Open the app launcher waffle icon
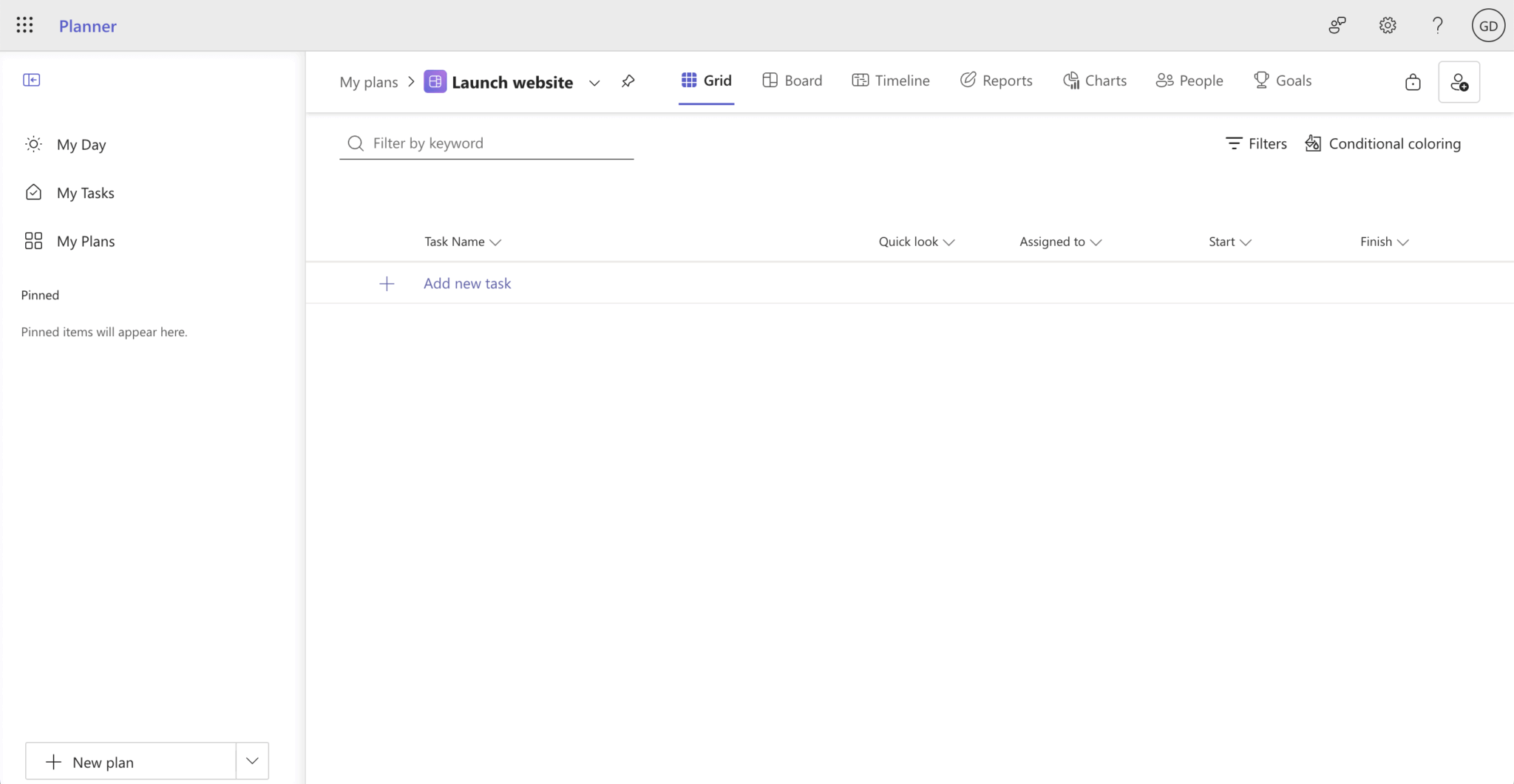The image size is (1514, 784). [24, 25]
